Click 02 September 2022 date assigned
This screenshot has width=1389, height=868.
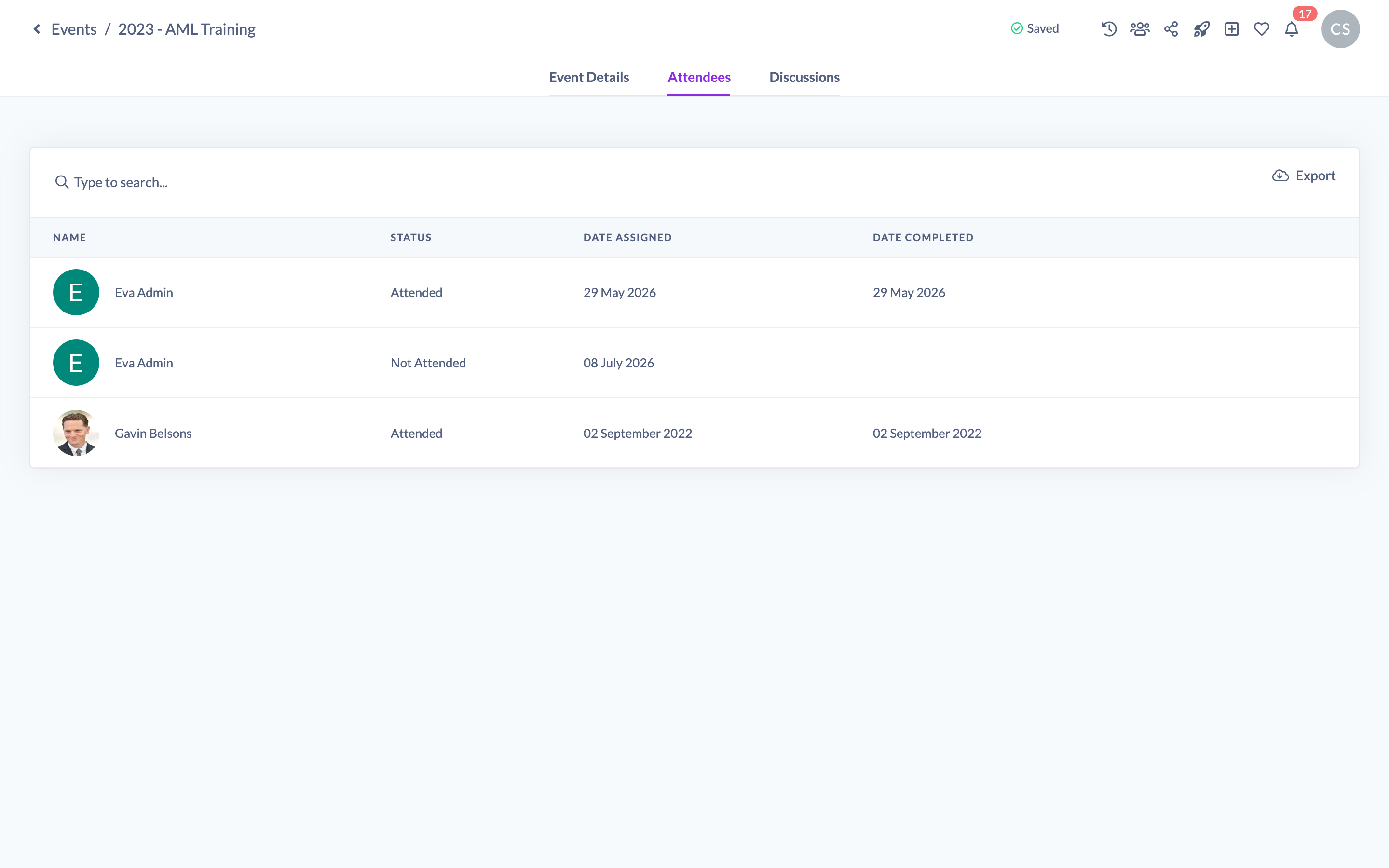[638, 433]
